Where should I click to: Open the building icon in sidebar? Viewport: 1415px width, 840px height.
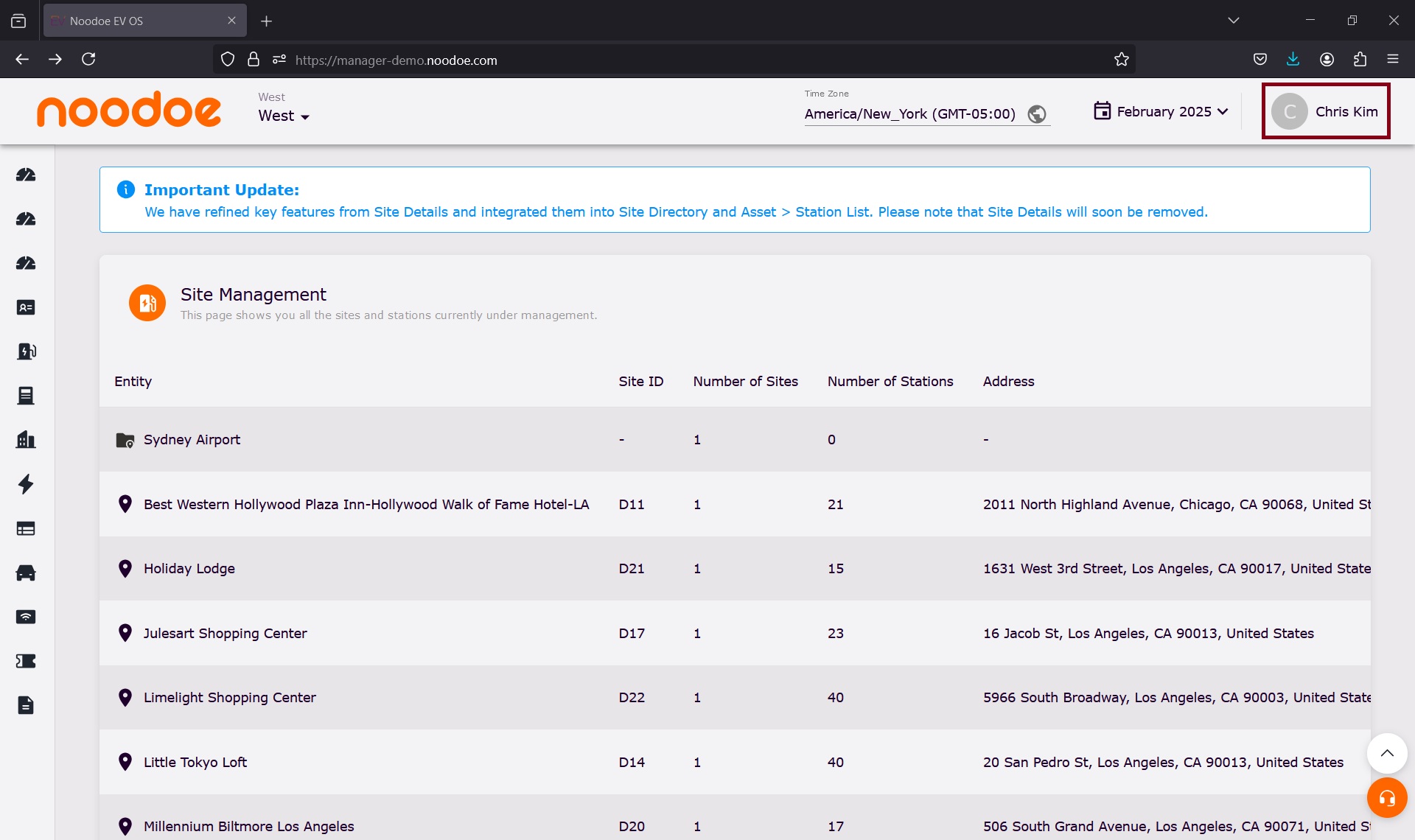click(x=26, y=440)
